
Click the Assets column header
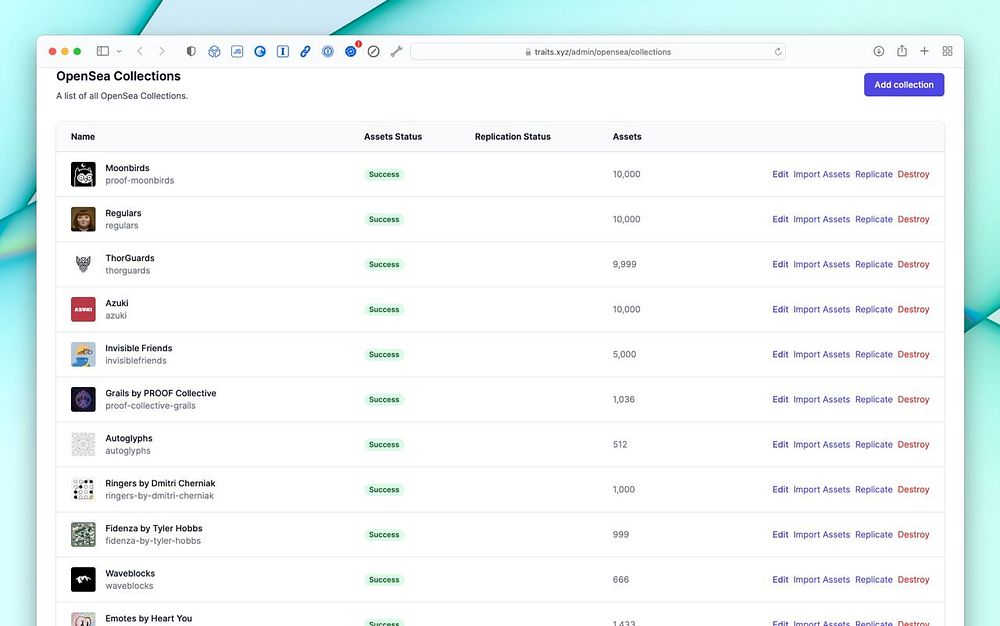(627, 136)
